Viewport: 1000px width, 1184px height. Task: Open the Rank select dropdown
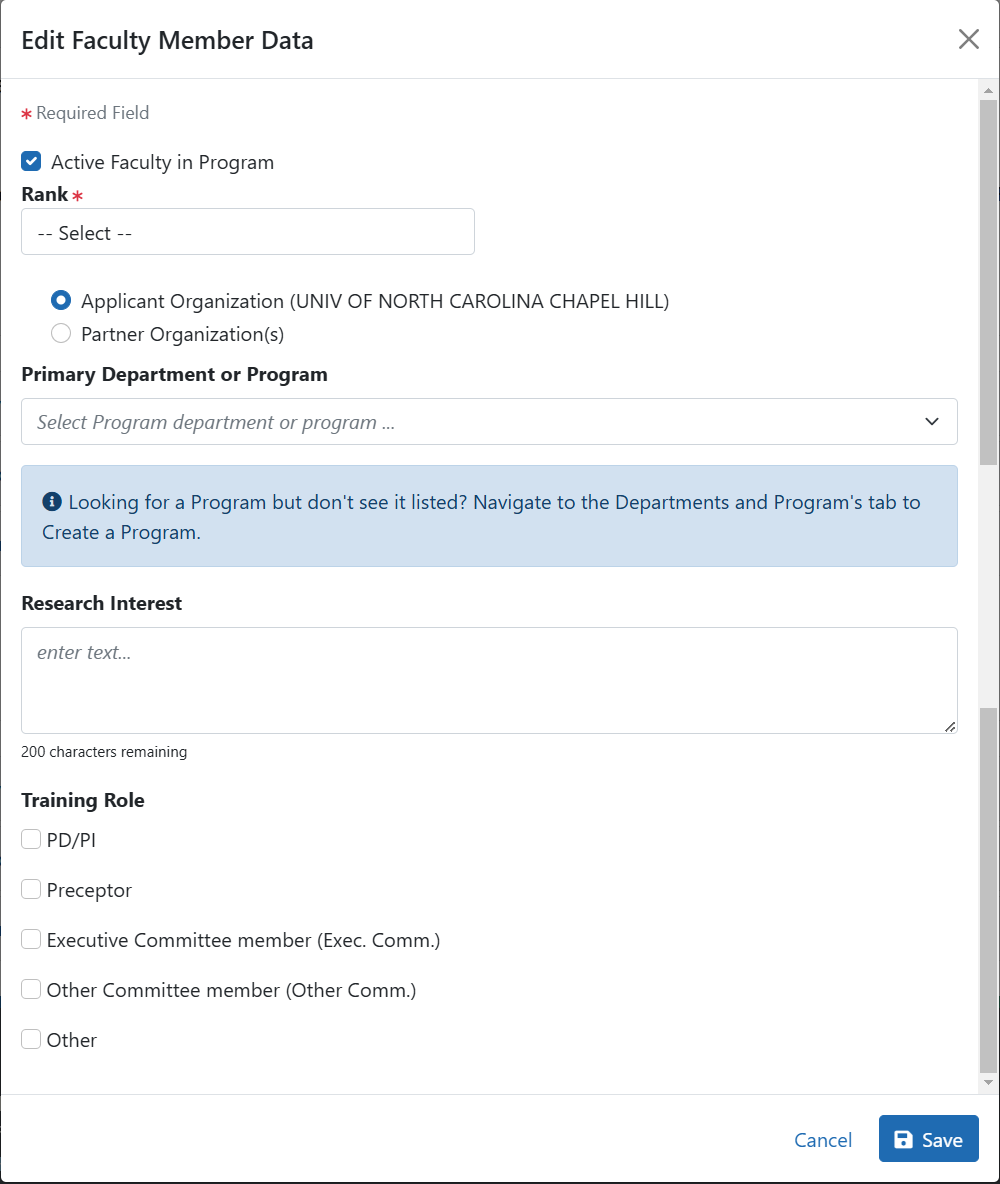tap(248, 232)
